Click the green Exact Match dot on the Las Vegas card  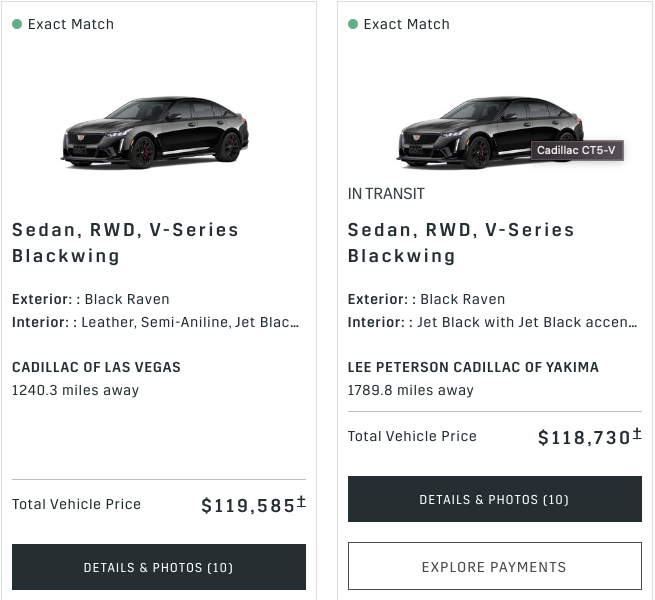point(17,24)
